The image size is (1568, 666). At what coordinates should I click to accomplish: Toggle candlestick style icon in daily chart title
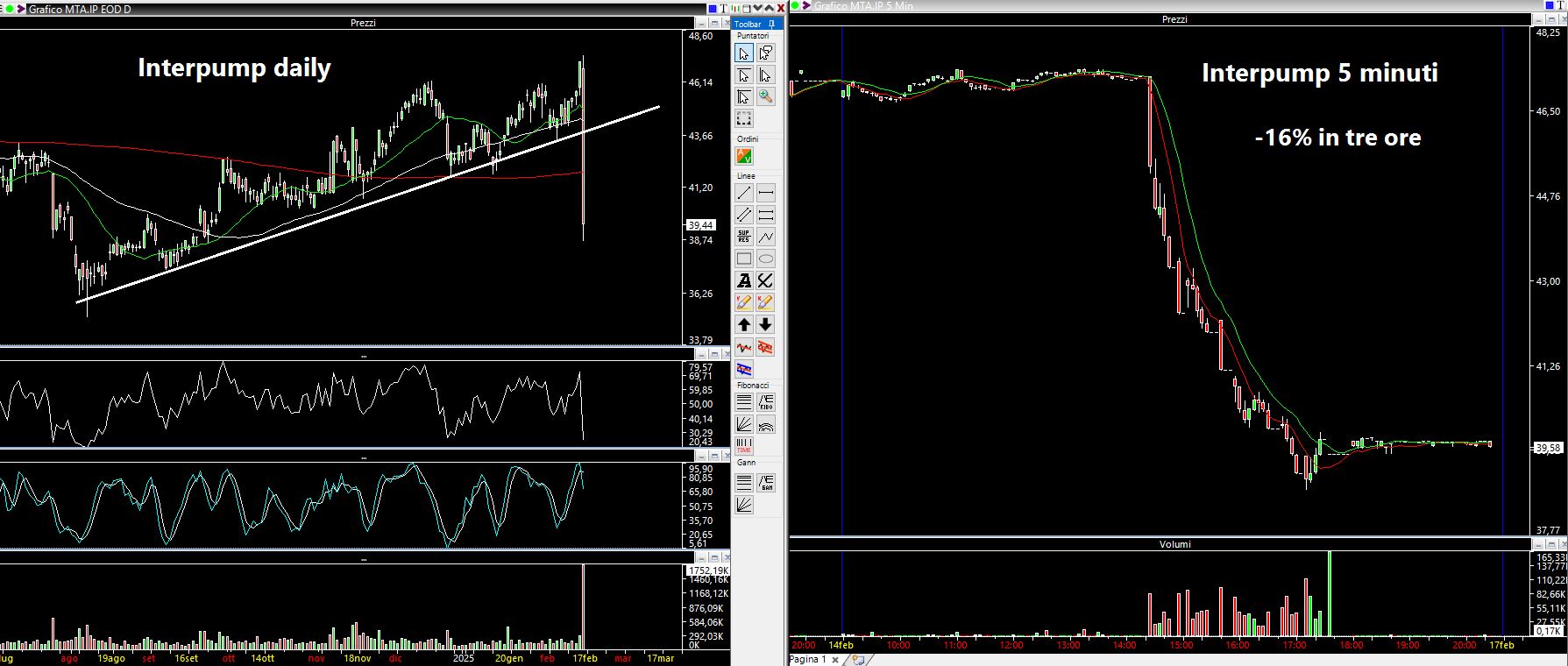735,8
